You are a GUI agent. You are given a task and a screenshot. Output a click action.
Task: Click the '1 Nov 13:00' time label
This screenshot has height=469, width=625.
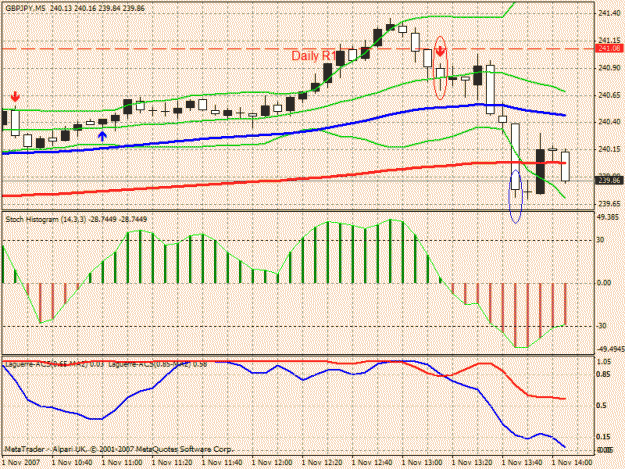coord(422,463)
